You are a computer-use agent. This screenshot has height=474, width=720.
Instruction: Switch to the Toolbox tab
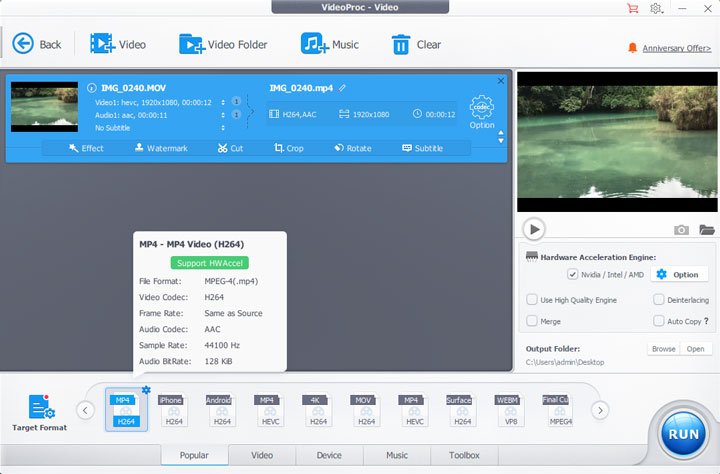(x=464, y=455)
